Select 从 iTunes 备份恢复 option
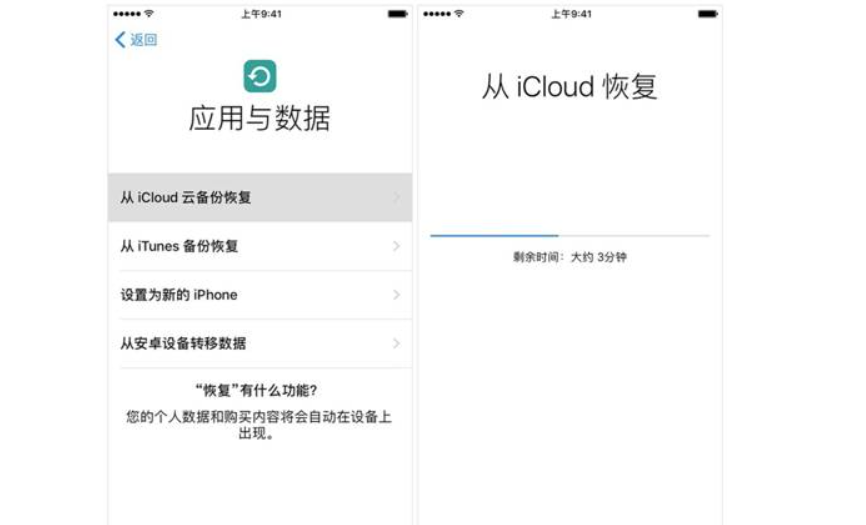This screenshot has width=866, height=525. (x=179, y=246)
